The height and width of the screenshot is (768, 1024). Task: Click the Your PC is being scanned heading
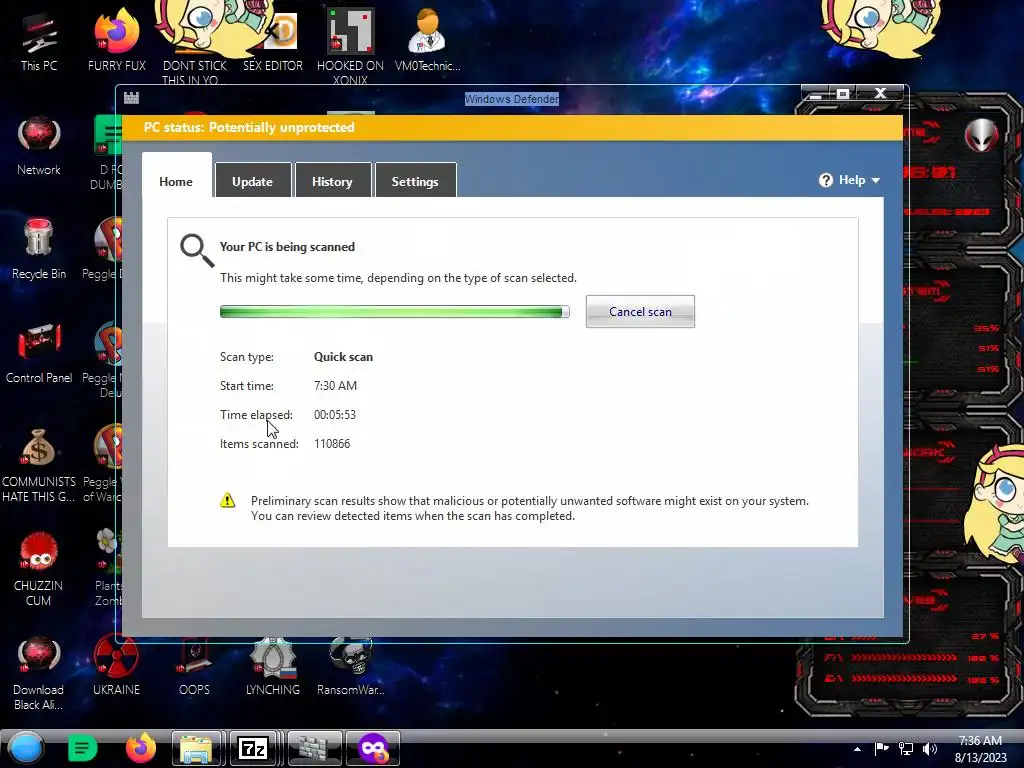tap(287, 247)
